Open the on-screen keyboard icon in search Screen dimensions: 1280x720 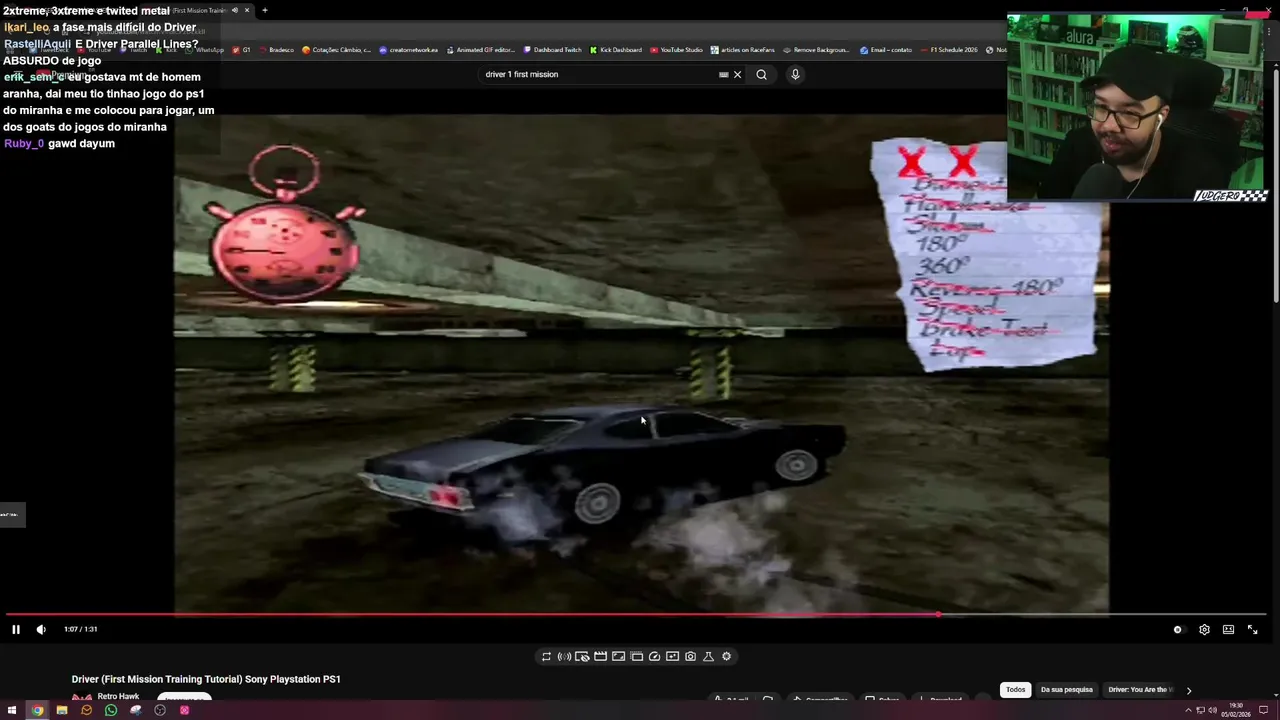coord(723,74)
